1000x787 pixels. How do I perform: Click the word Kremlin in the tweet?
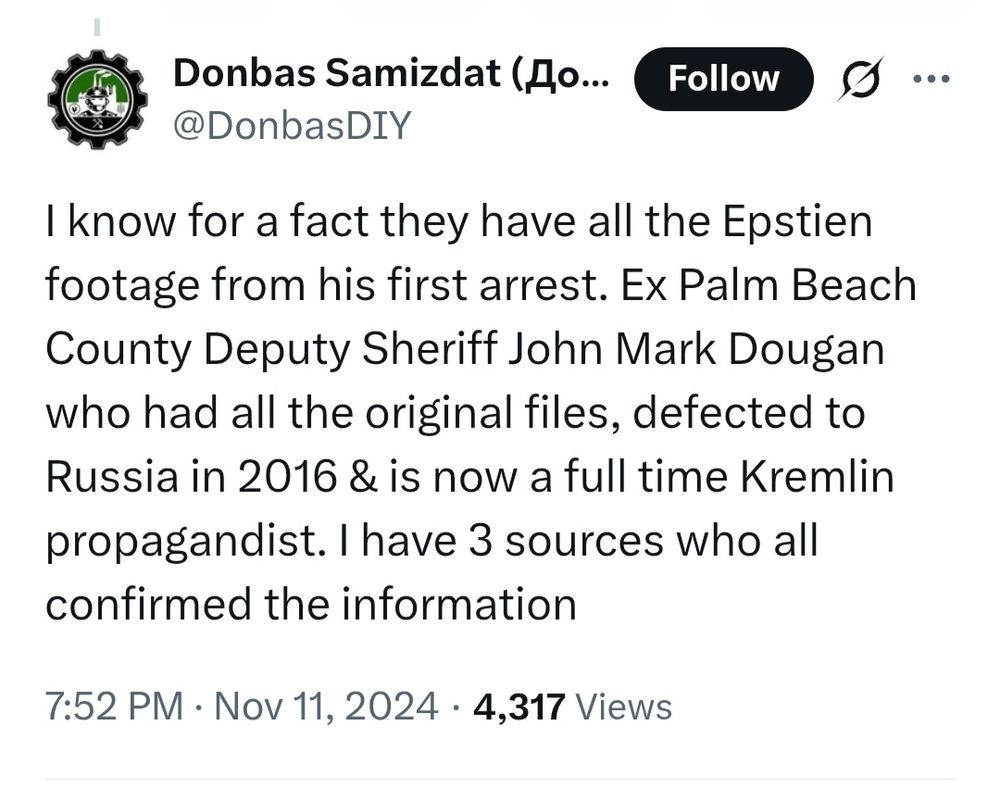pos(816,477)
